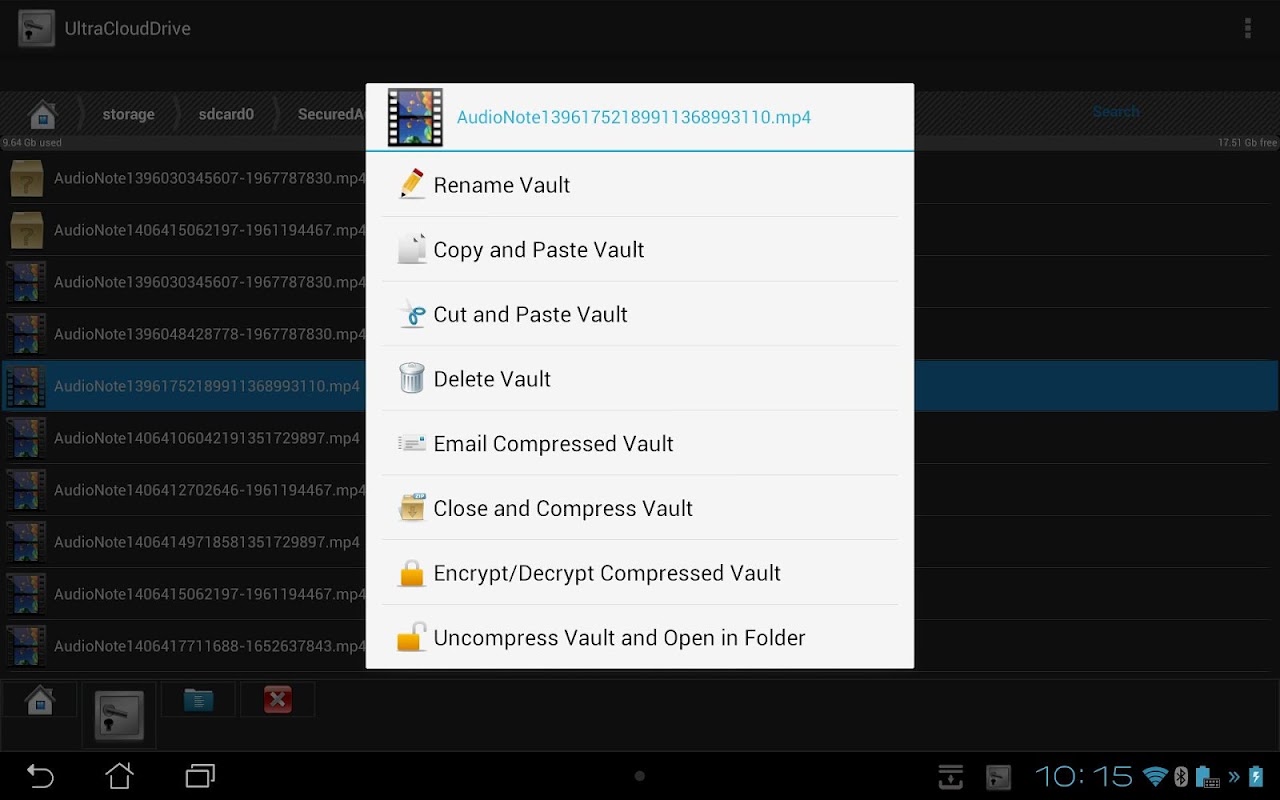The height and width of the screenshot is (800, 1280).
Task: Select file AudioNote1396048428778-1967787830.mp4
Action: [184, 334]
